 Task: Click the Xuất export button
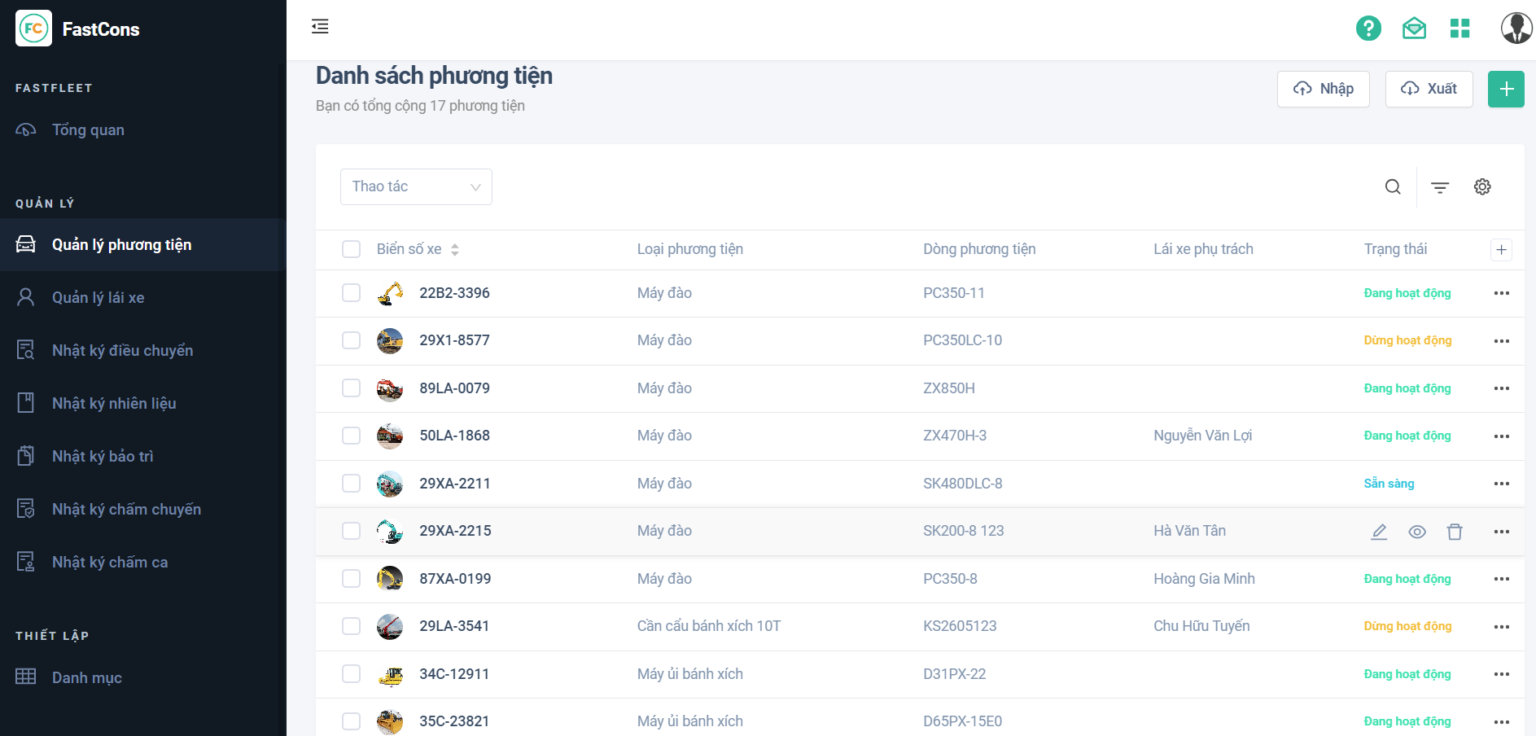point(1428,89)
